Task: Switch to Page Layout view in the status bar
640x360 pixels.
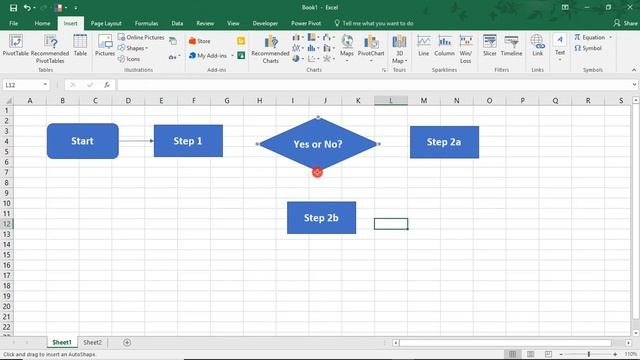Action: pos(530,354)
